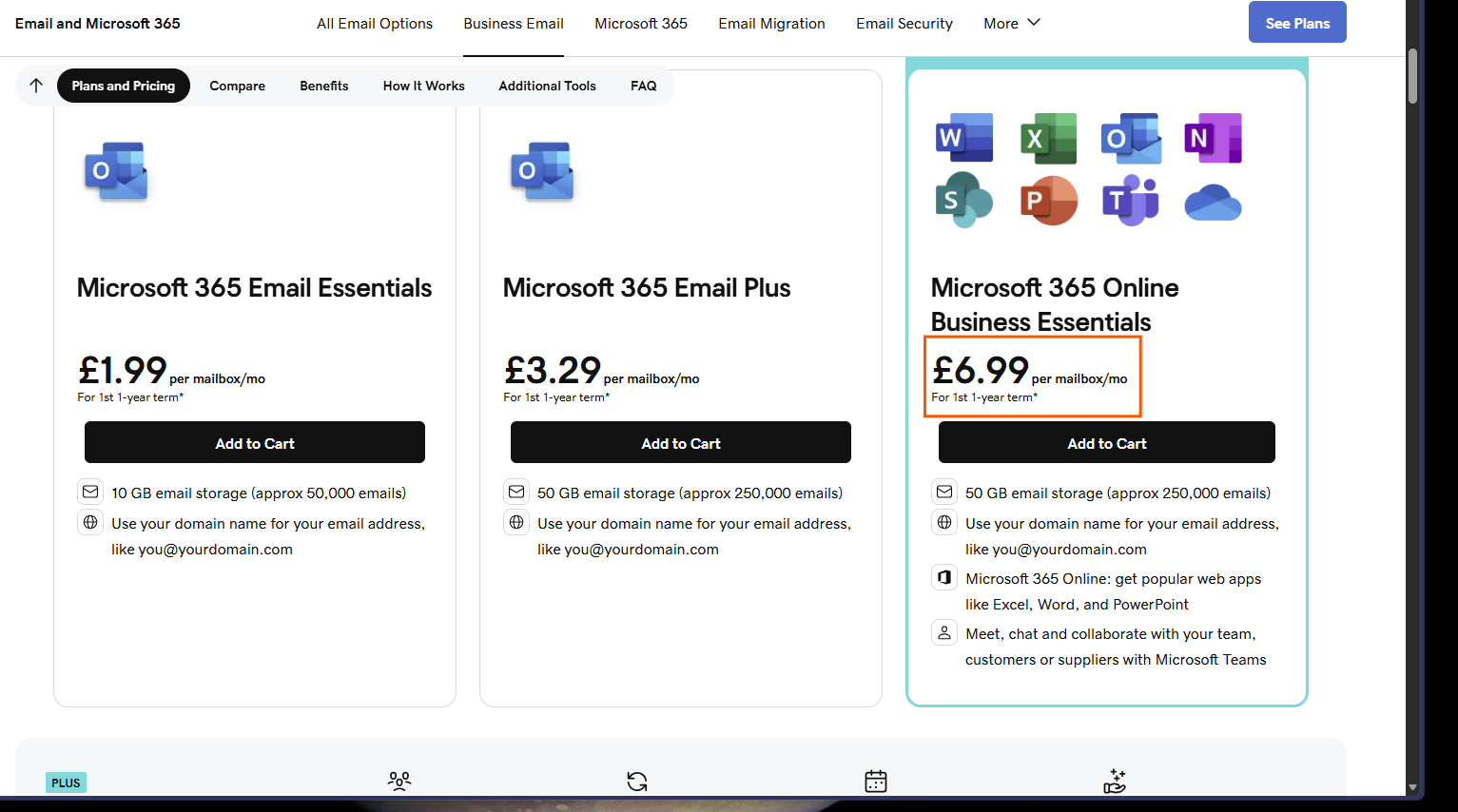This screenshot has width=1458, height=812.
Task: Open Email Migration navigation item
Action: click(x=771, y=23)
